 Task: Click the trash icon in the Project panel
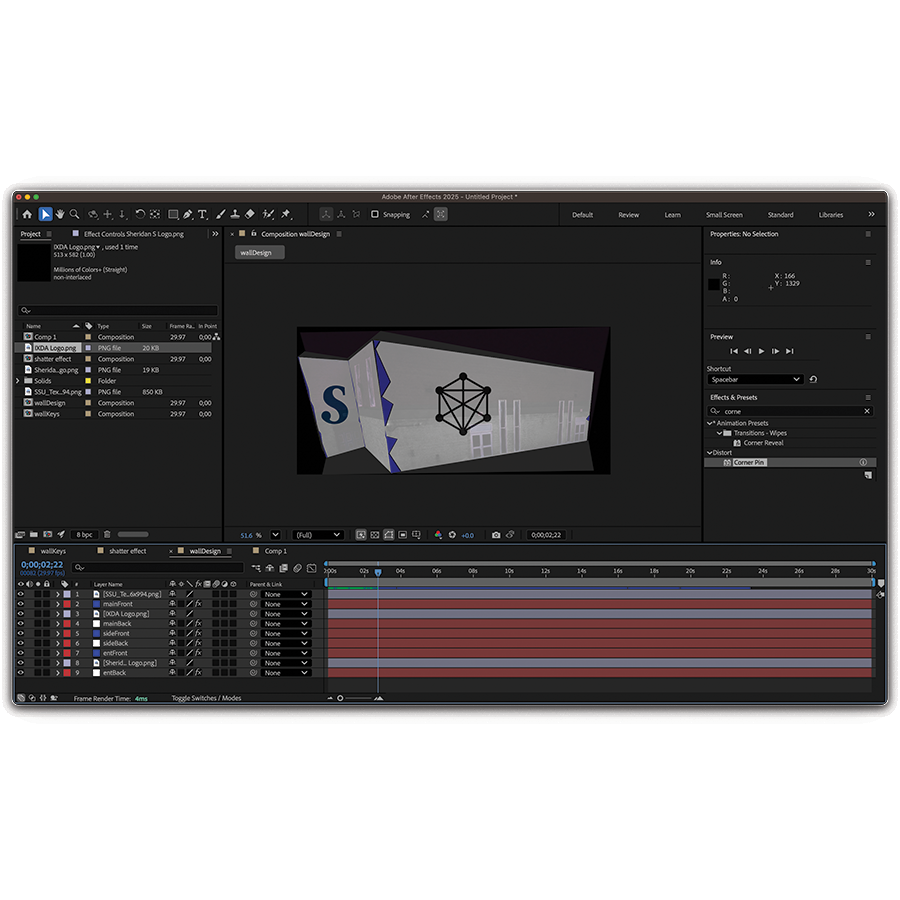click(x=107, y=534)
